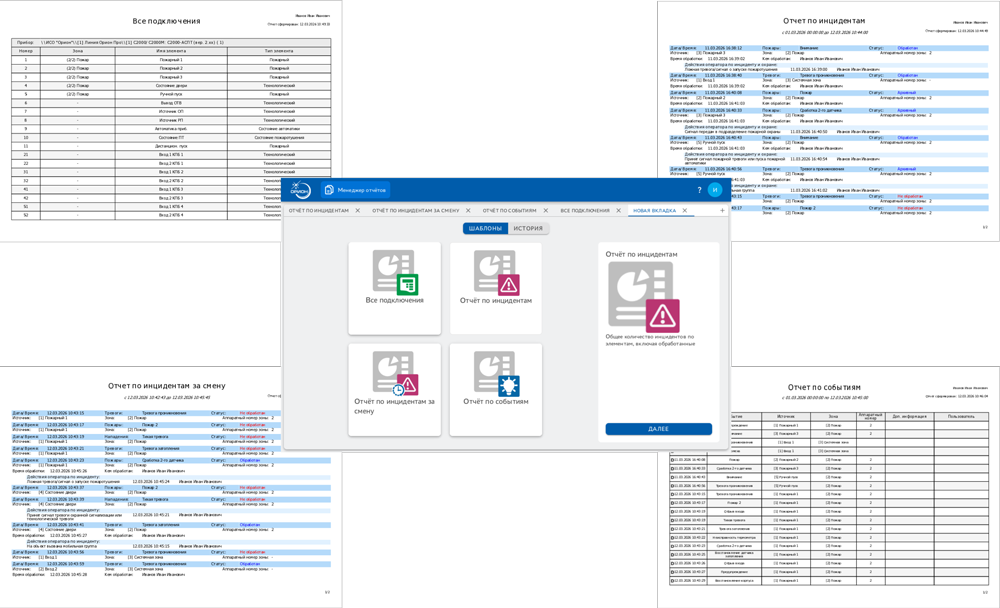Switch to the Отчёт по событиям tab

509,211
